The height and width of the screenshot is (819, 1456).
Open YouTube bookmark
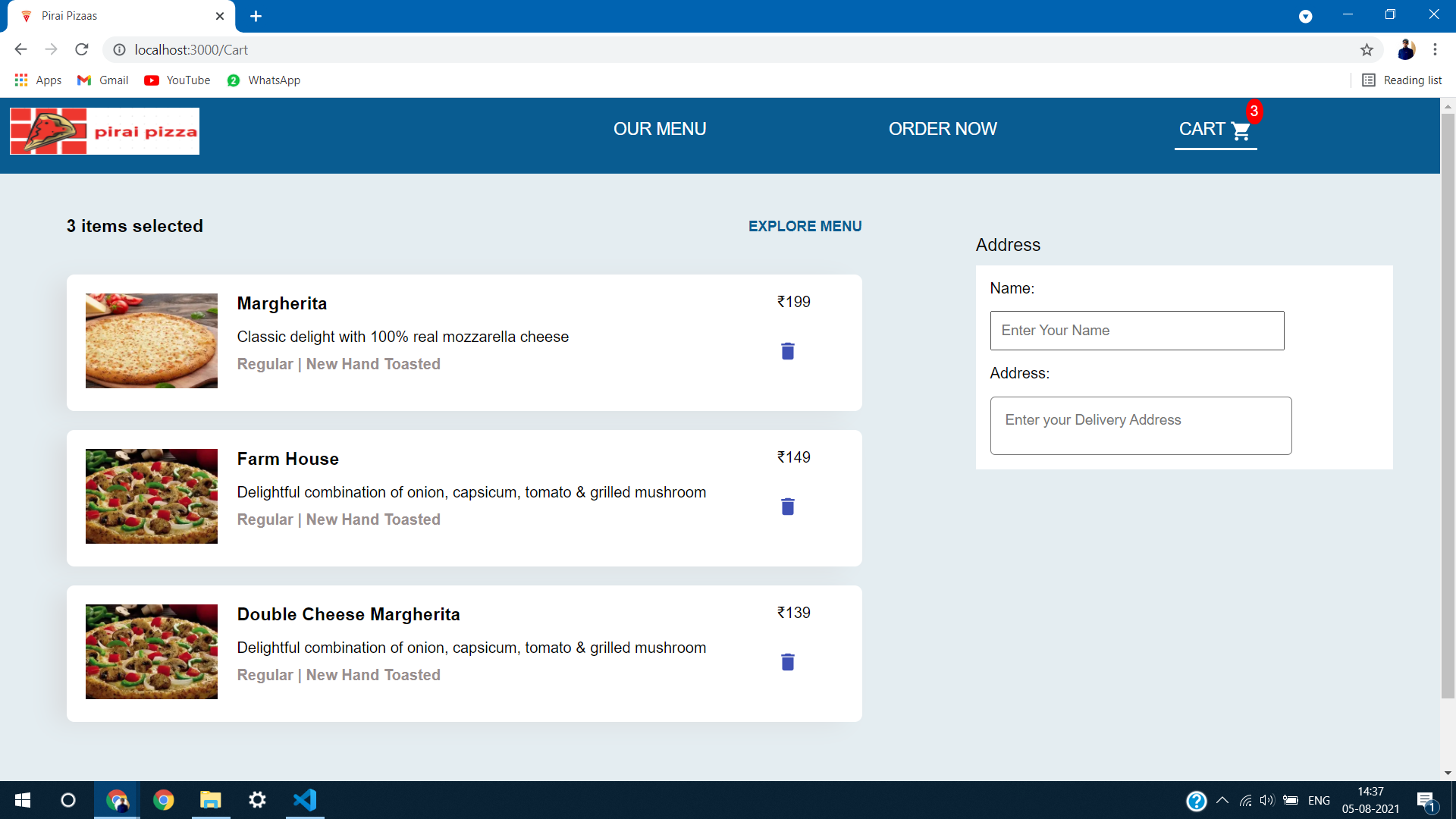click(177, 80)
